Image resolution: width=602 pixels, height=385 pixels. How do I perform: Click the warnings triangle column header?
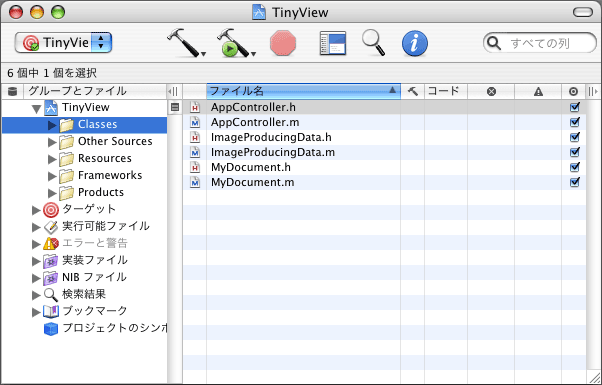point(538,91)
